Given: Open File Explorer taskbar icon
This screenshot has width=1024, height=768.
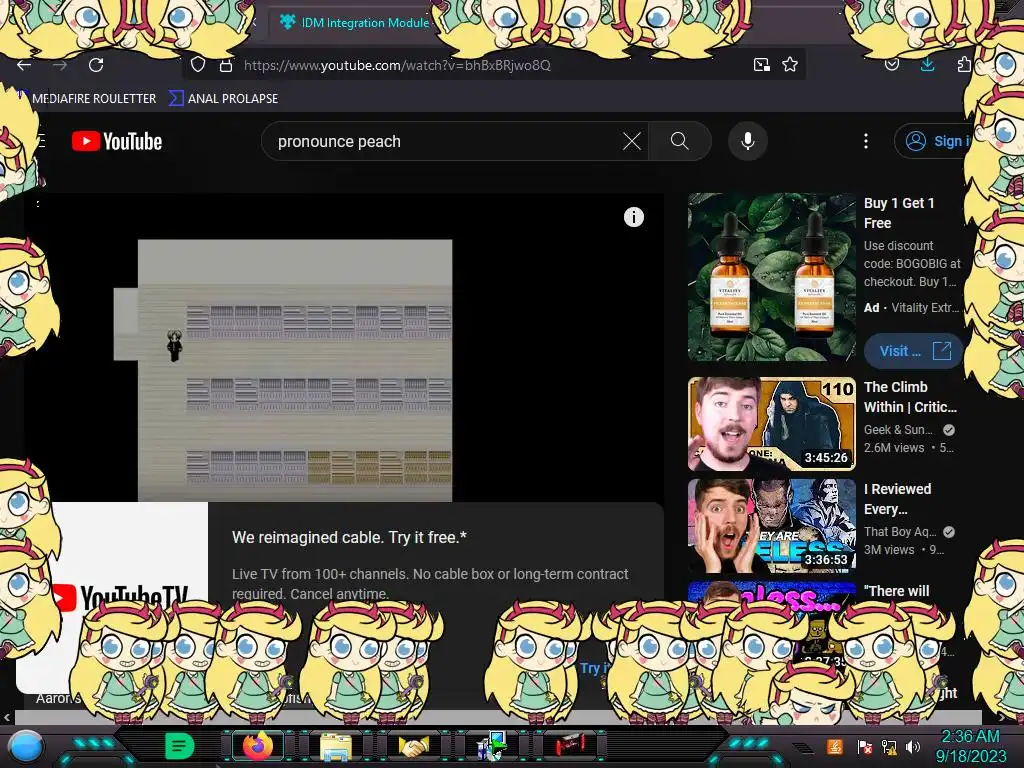Looking at the screenshot, I should tap(336, 746).
